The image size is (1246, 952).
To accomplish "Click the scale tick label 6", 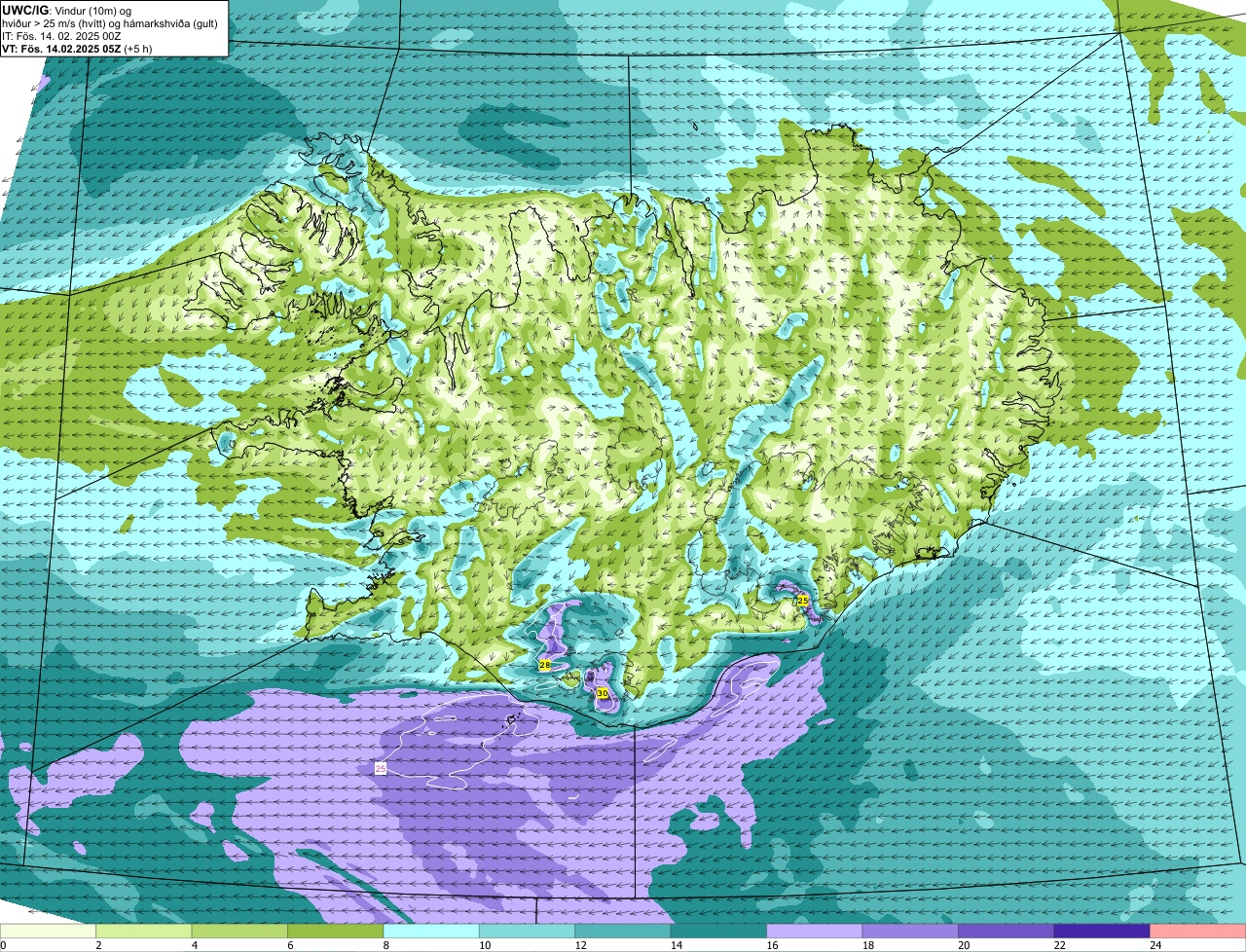I will click(x=290, y=945).
